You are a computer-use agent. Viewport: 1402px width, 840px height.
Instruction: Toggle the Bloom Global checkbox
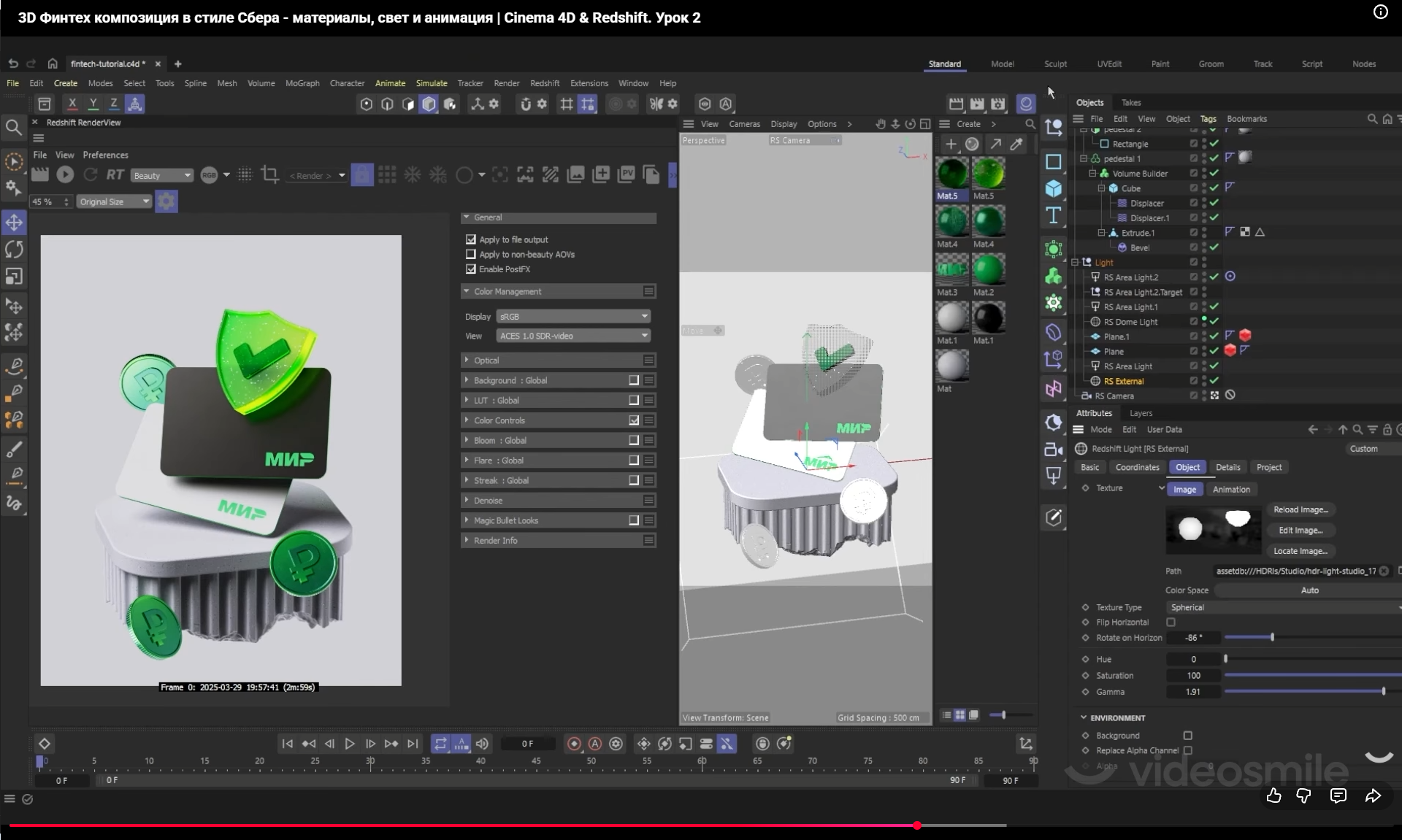click(634, 440)
